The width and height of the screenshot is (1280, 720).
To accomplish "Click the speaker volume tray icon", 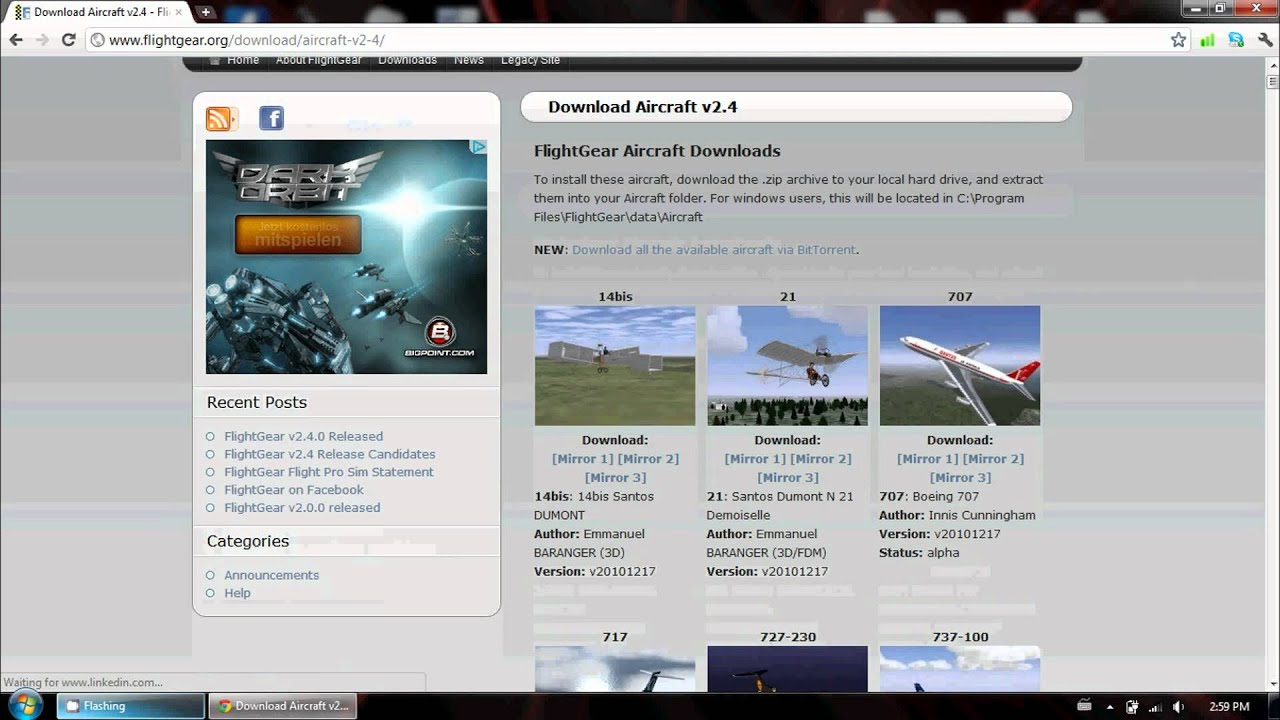I will tap(1178, 706).
